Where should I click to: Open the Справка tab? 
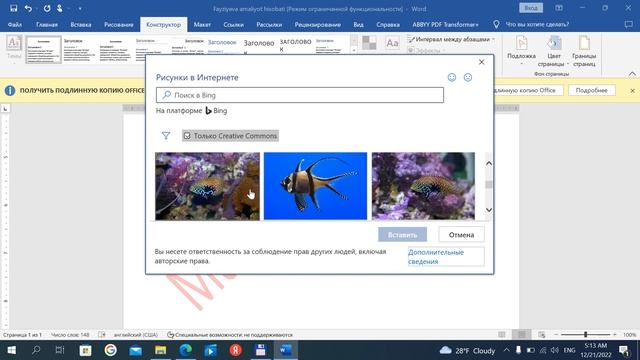(x=388, y=24)
